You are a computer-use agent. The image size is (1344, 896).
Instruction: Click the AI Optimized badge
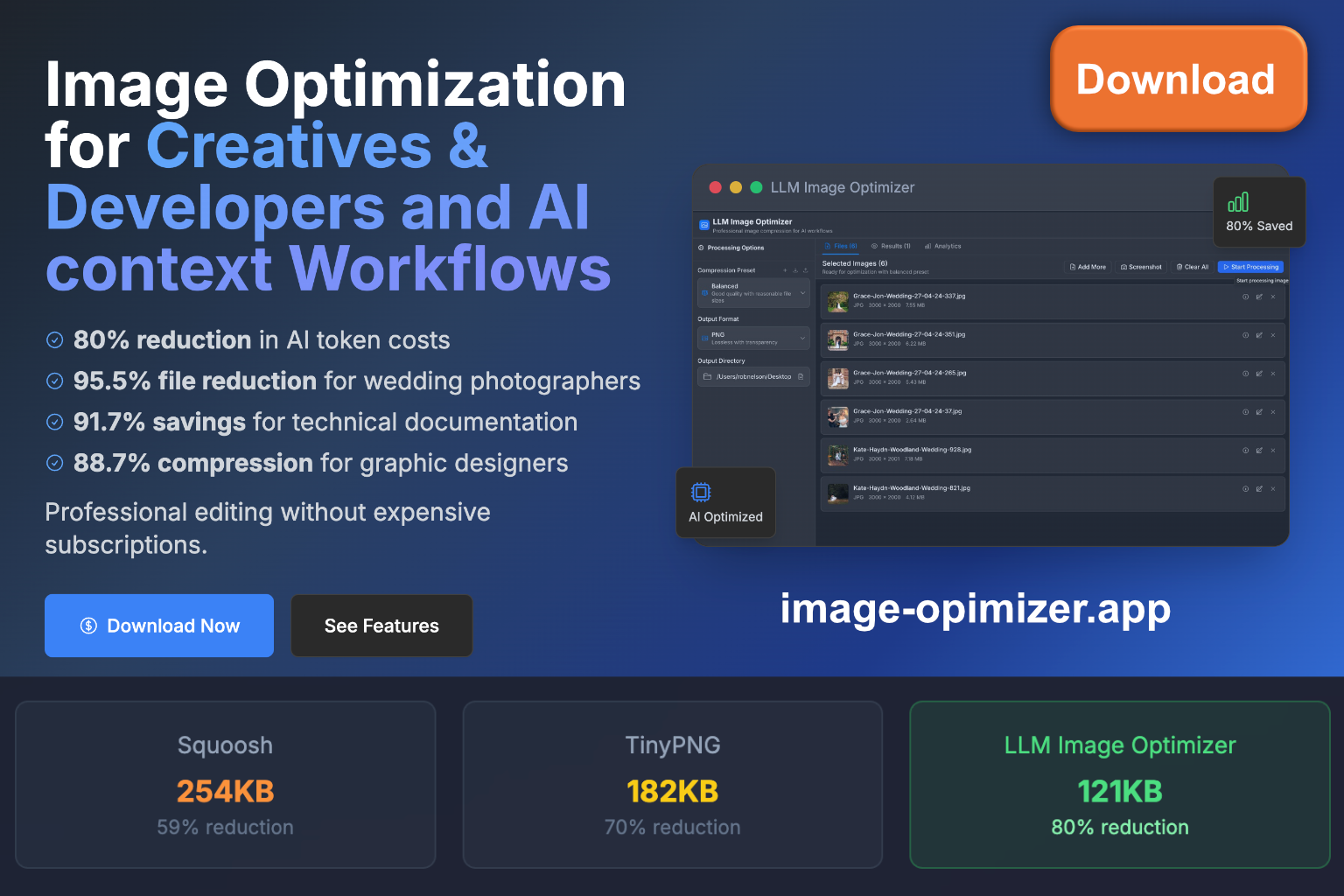click(725, 502)
